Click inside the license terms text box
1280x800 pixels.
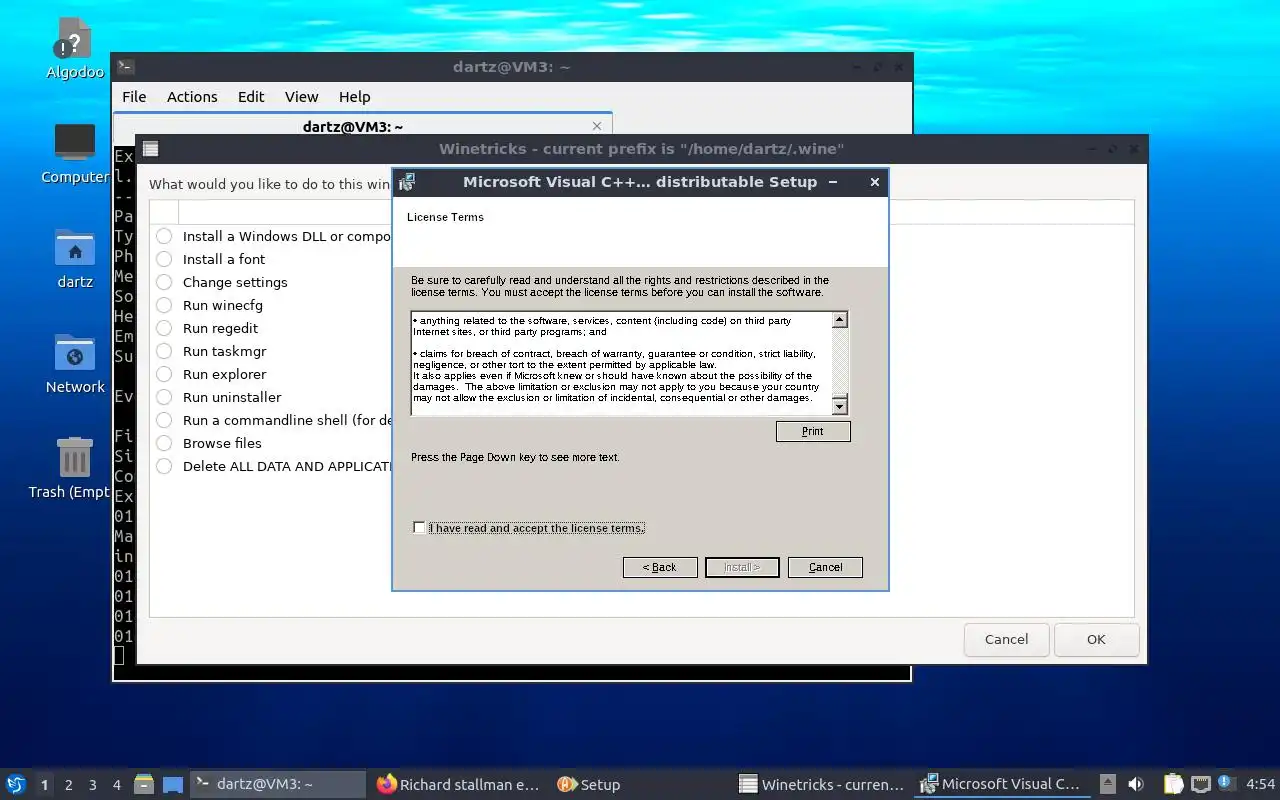click(621, 363)
